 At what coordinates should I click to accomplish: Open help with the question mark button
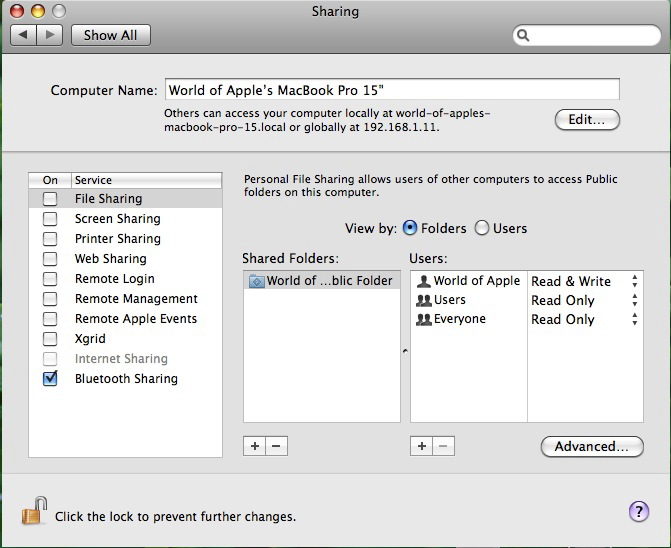point(639,511)
